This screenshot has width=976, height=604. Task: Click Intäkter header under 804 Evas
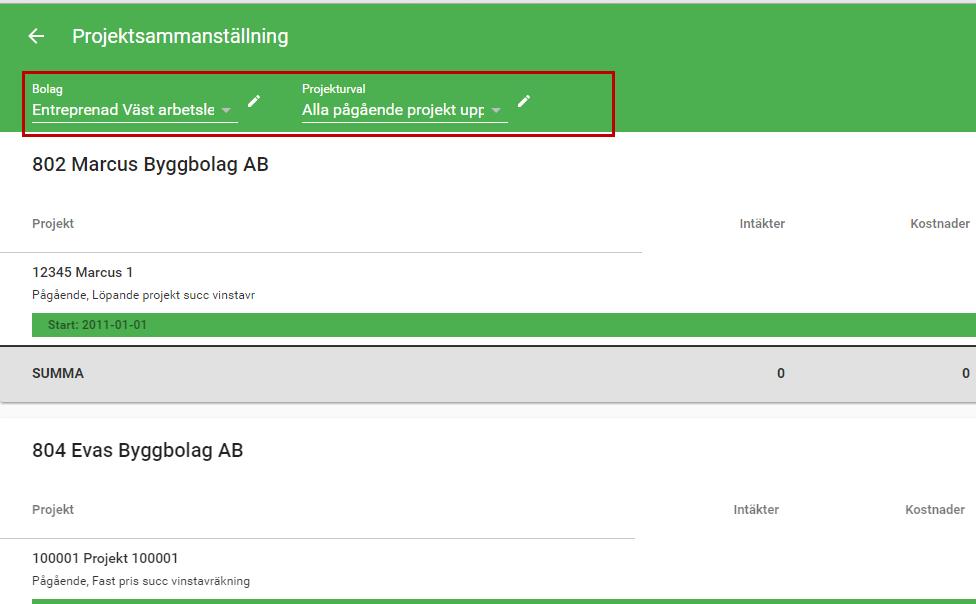(x=756, y=509)
